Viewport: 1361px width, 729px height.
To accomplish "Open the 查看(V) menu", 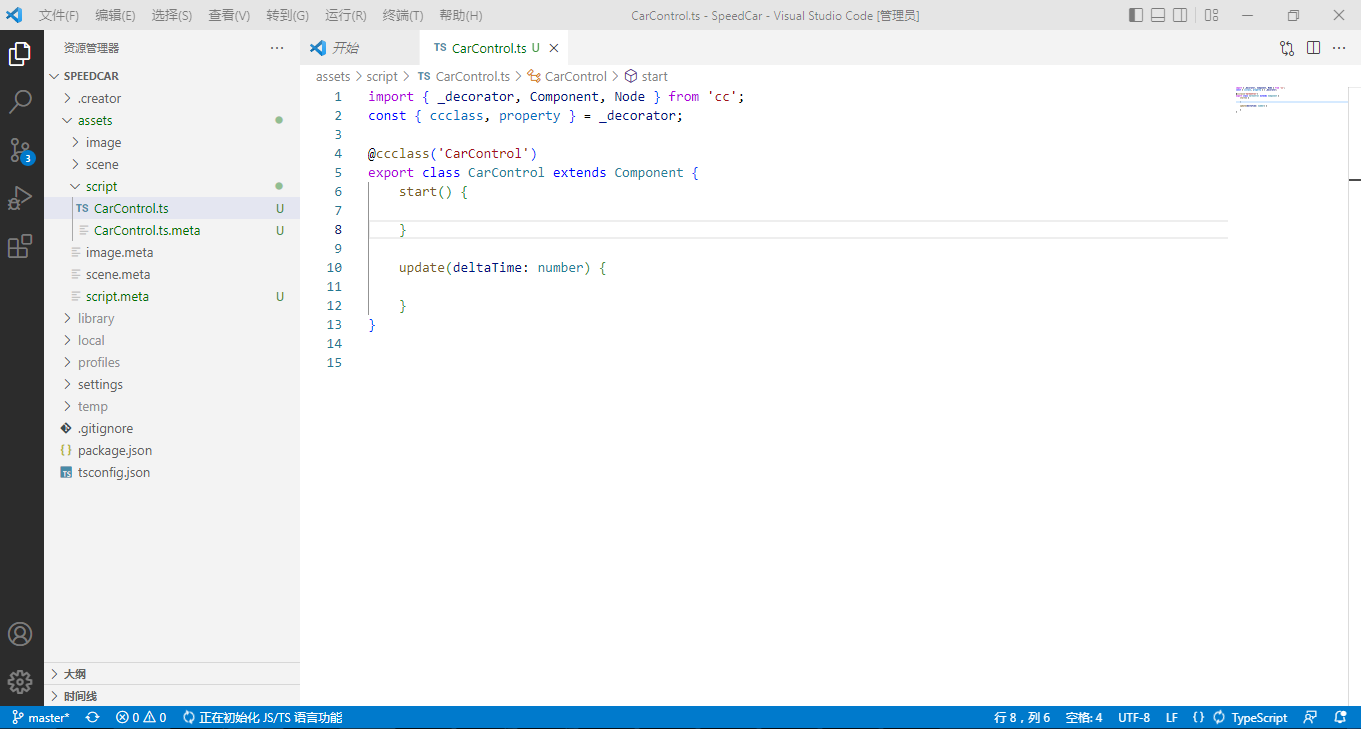I will click(x=229, y=15).
